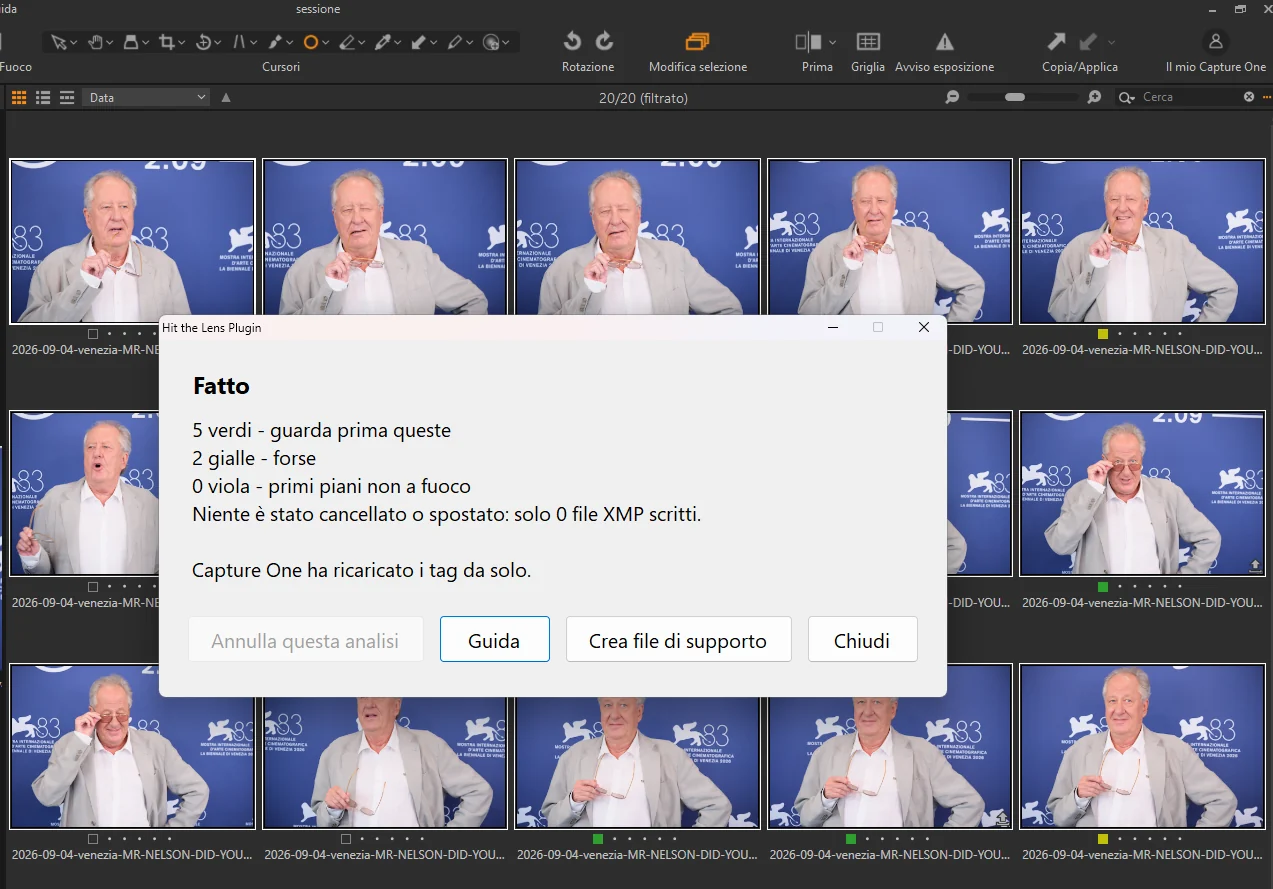Select the Crop cursor tool
This screenshot has height=889, width=1273.
click(167, 42)
